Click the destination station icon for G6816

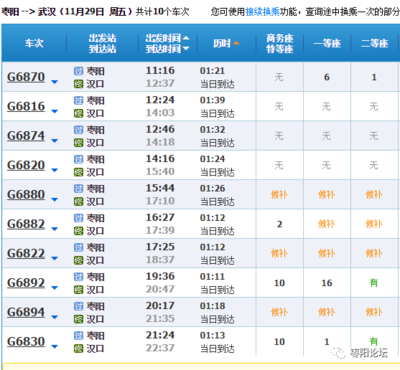(x=78, y=113)
